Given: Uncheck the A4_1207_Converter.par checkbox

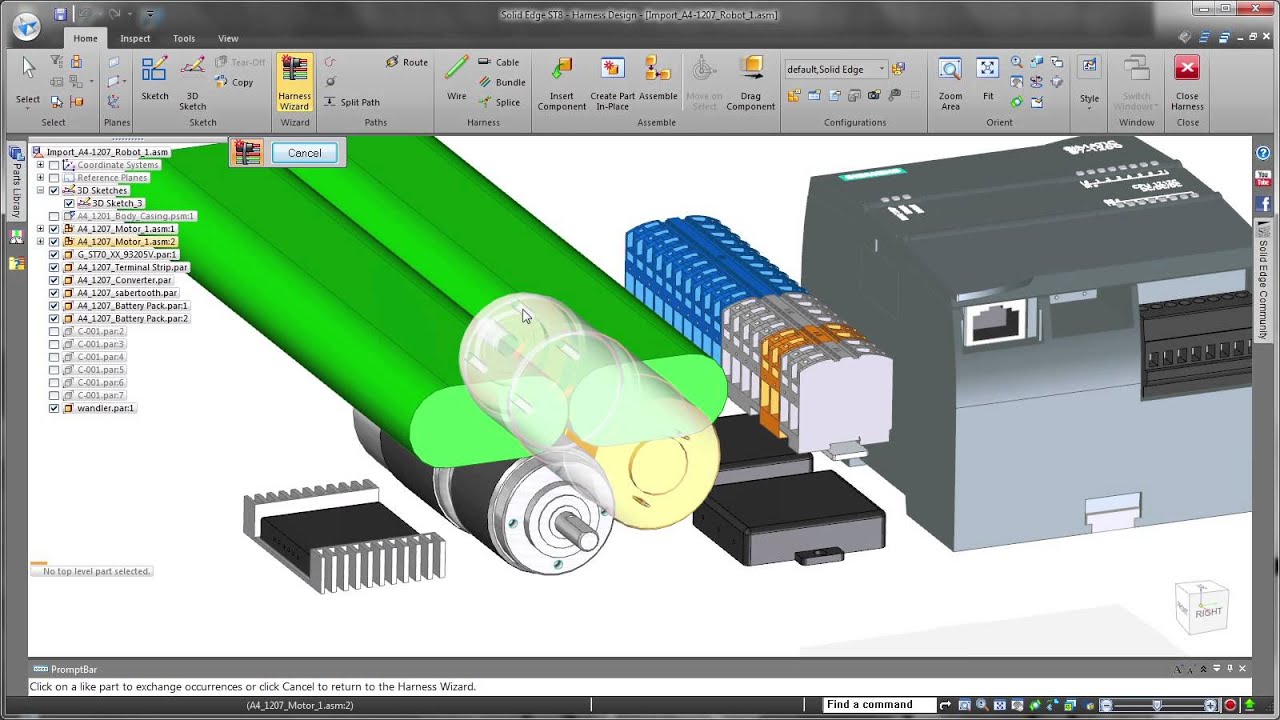Looking at the screenshot, I should (54, 280).
